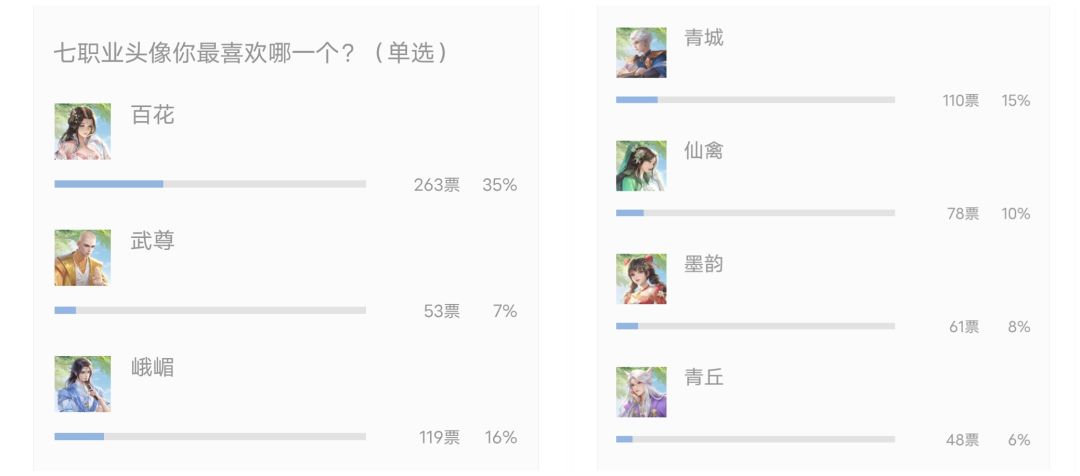Choose the 武尊 option label
Screen dimensions: 1080x476
click(x=153, y=241)
